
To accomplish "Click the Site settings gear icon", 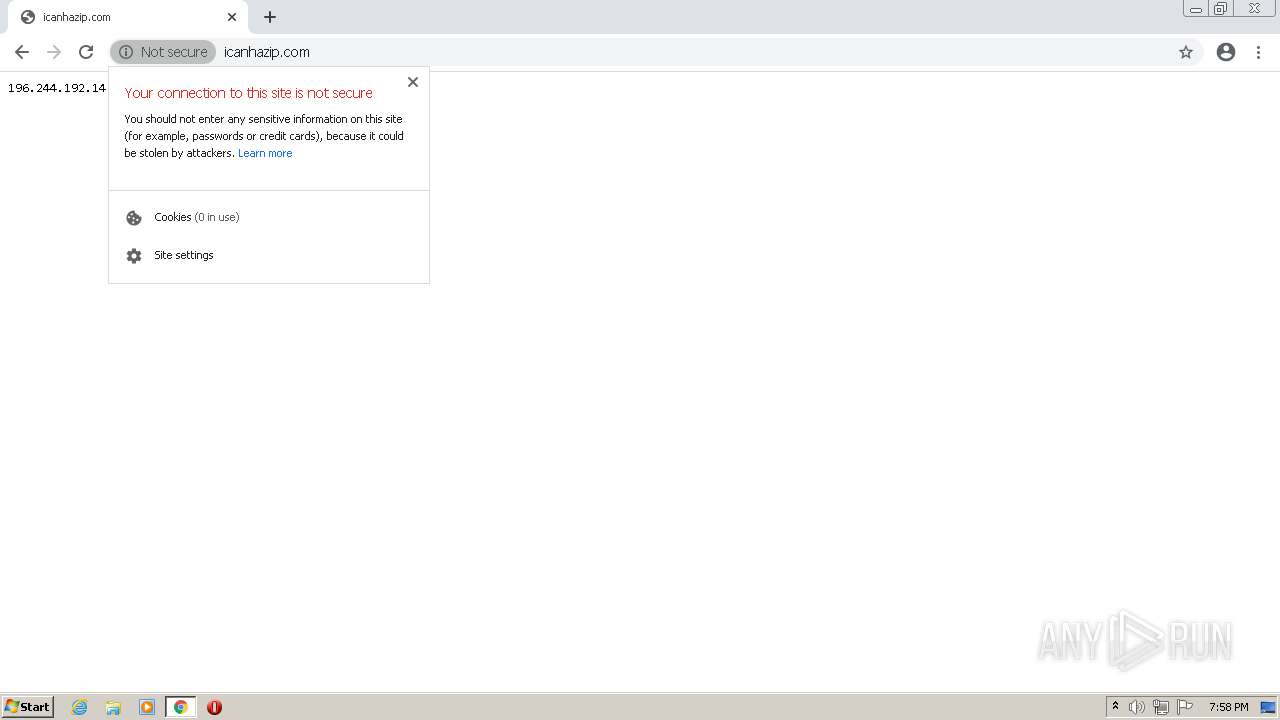I will (x=134, y=256).
